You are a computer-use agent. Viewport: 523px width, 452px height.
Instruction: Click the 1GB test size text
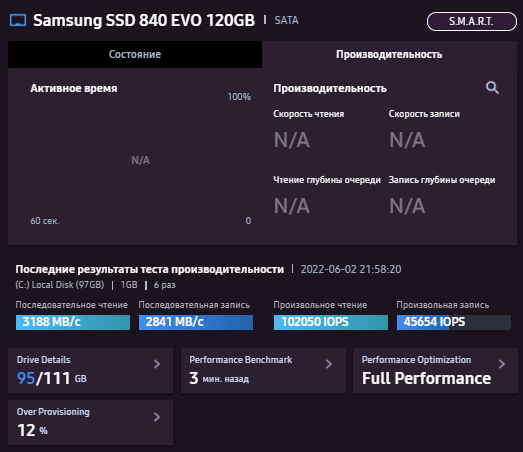129,285
